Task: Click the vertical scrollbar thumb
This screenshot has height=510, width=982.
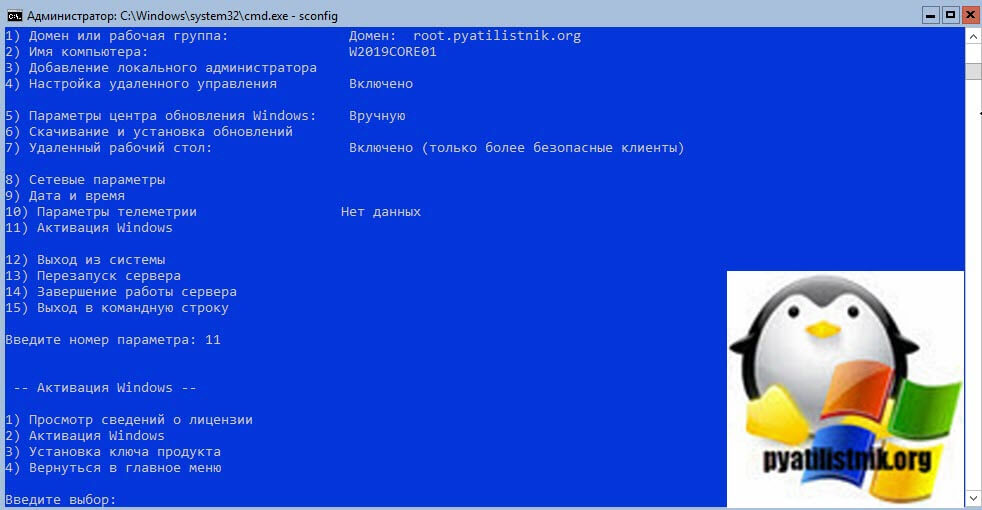Action: tap(973, 72)
